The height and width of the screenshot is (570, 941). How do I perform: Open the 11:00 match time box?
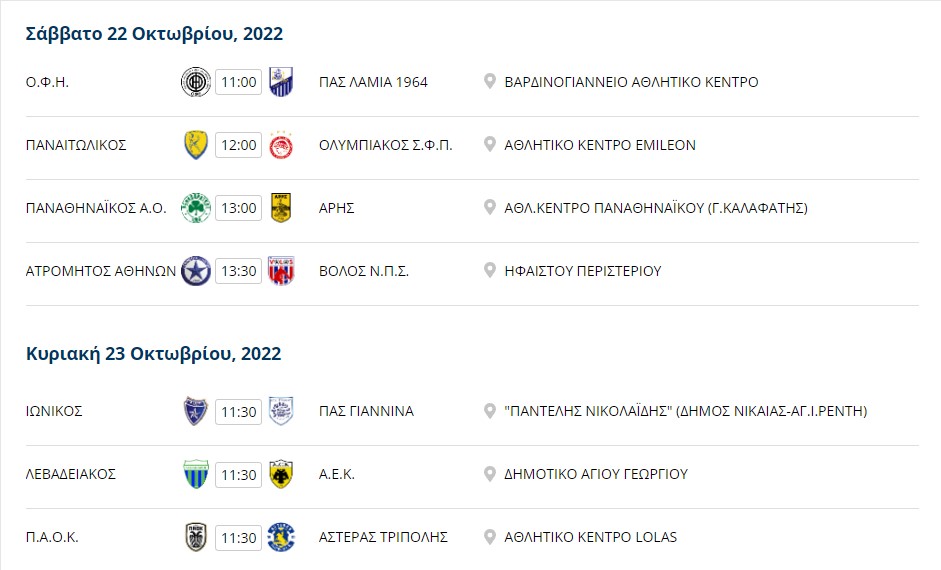pos(239,82)
